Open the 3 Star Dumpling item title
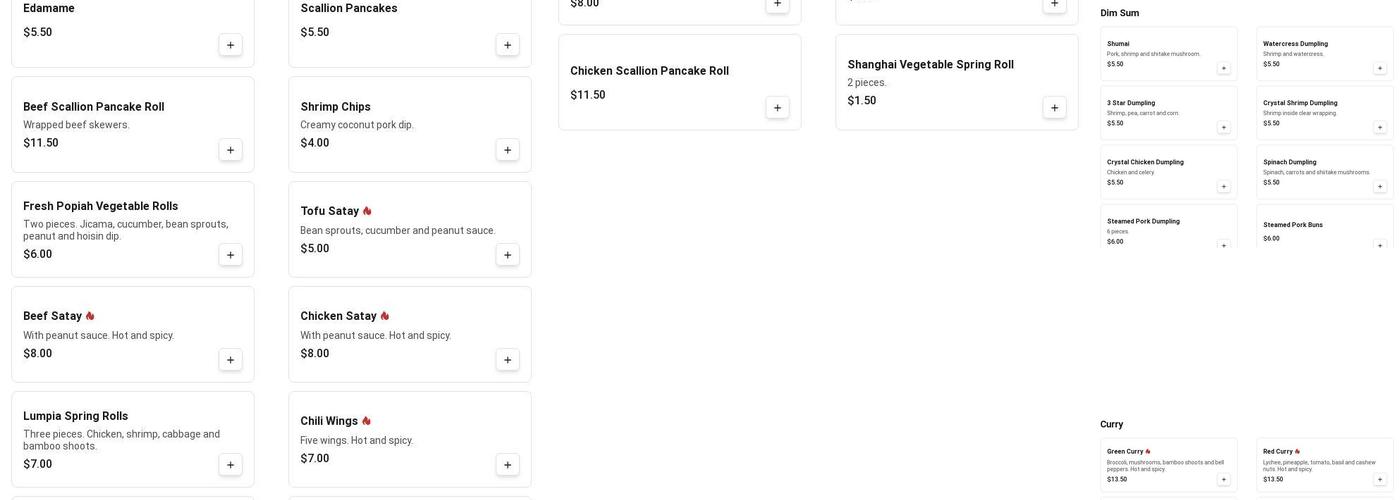 pyautogui.click(x=1131, y=103)
